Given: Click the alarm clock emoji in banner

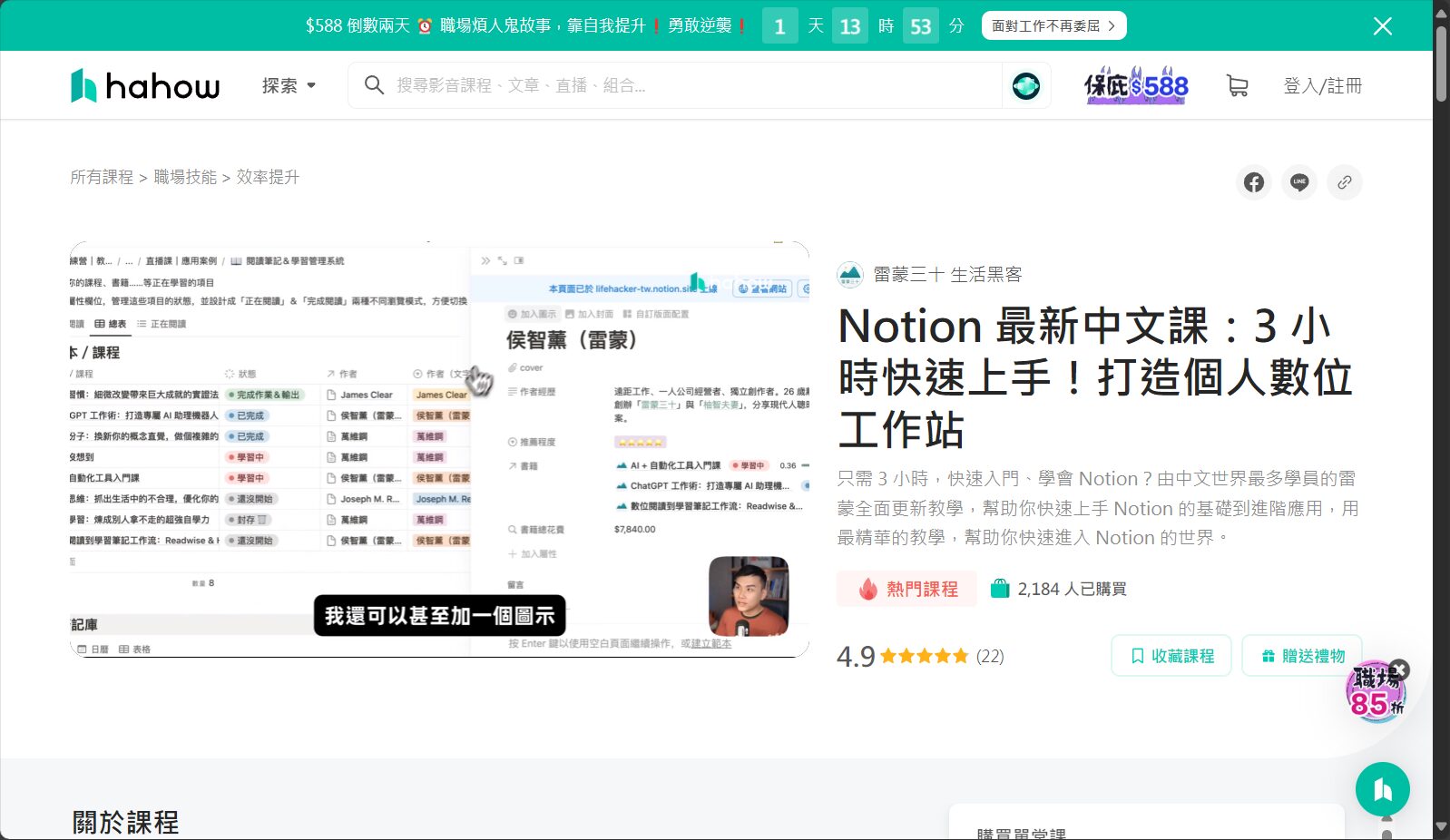Looking at the screenshot, I should click(x=425, y=25).
